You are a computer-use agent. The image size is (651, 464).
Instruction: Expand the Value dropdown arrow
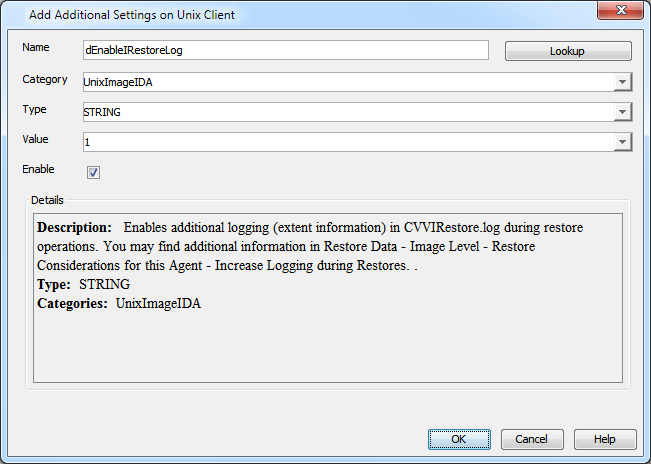click(x=622, y=142)
